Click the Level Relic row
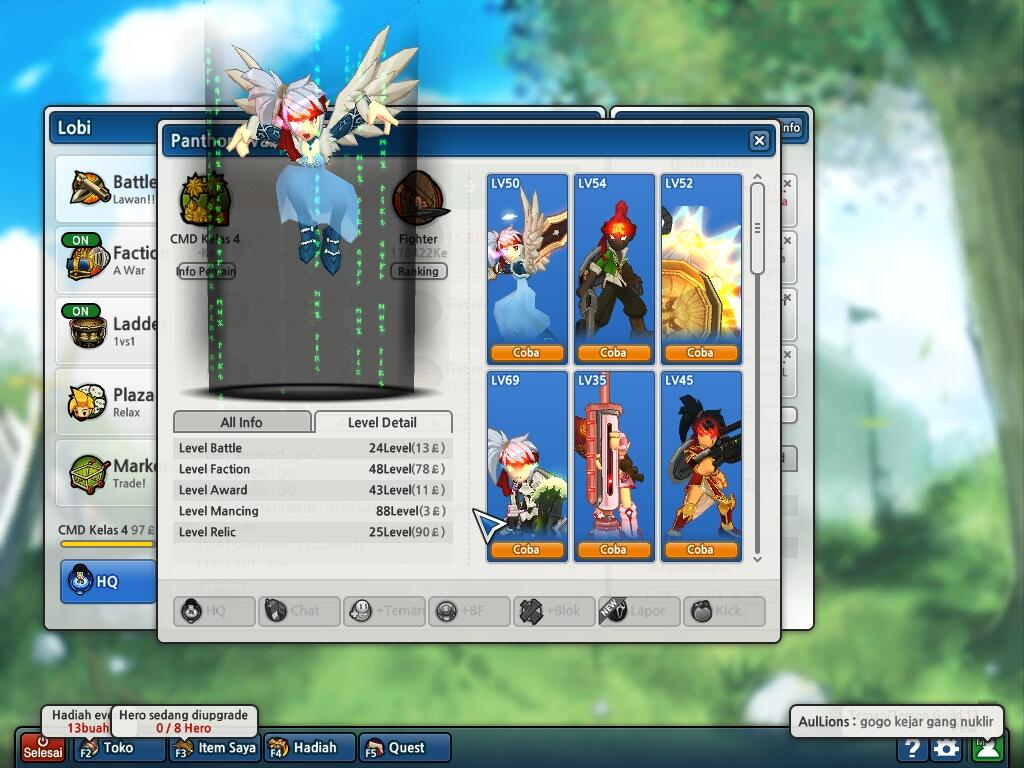Viewport: 1024px width, 768px height. tap(313, 532)
